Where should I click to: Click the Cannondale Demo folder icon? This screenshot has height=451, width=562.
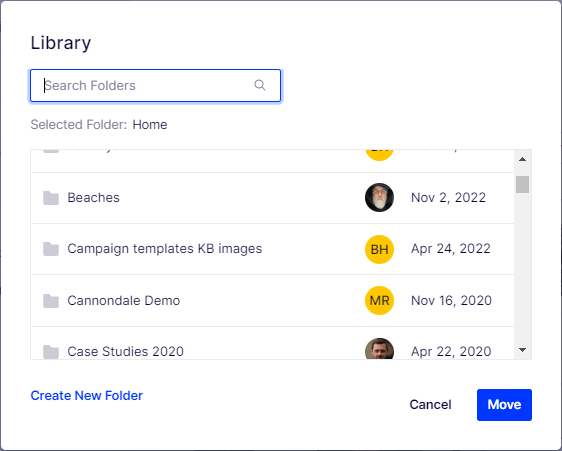(x=51, y=301)
